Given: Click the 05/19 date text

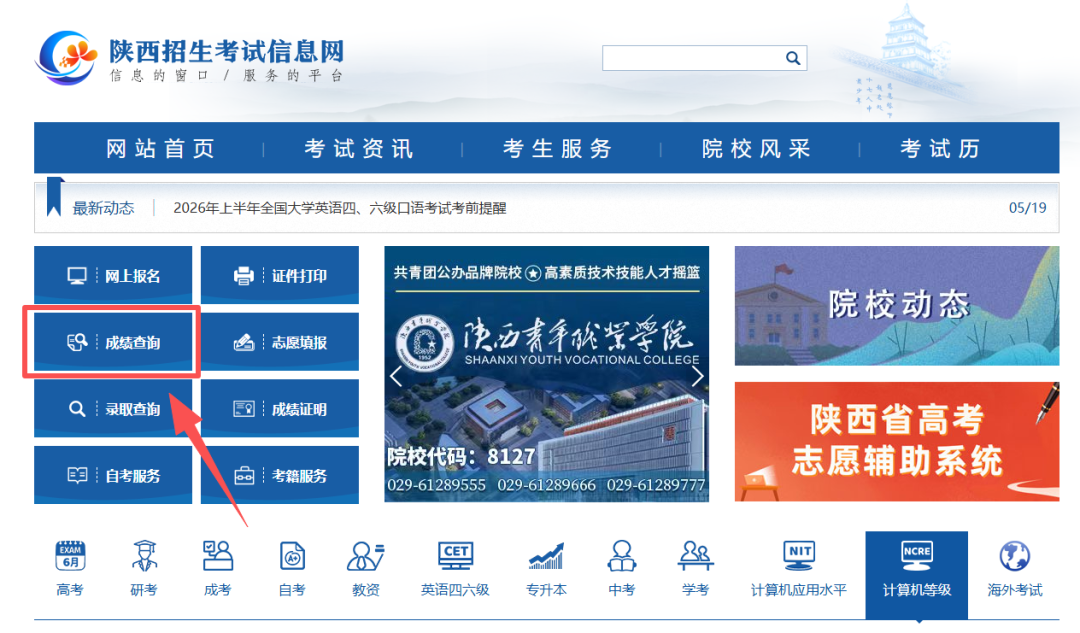Looking at the screenshot, I should (1027, 208).
